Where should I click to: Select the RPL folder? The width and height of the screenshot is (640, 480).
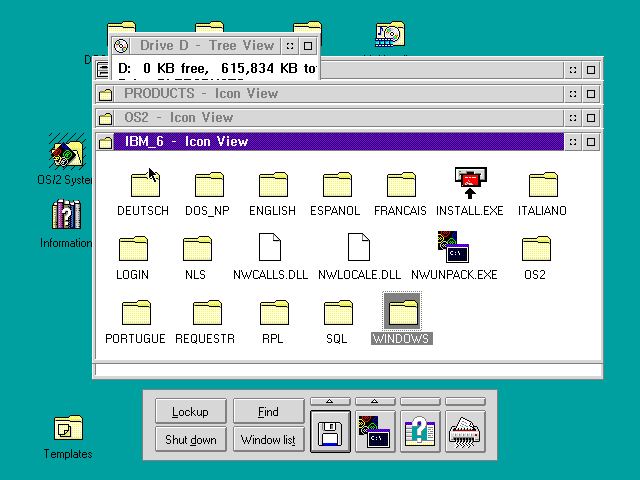click(x=274, y=312)
